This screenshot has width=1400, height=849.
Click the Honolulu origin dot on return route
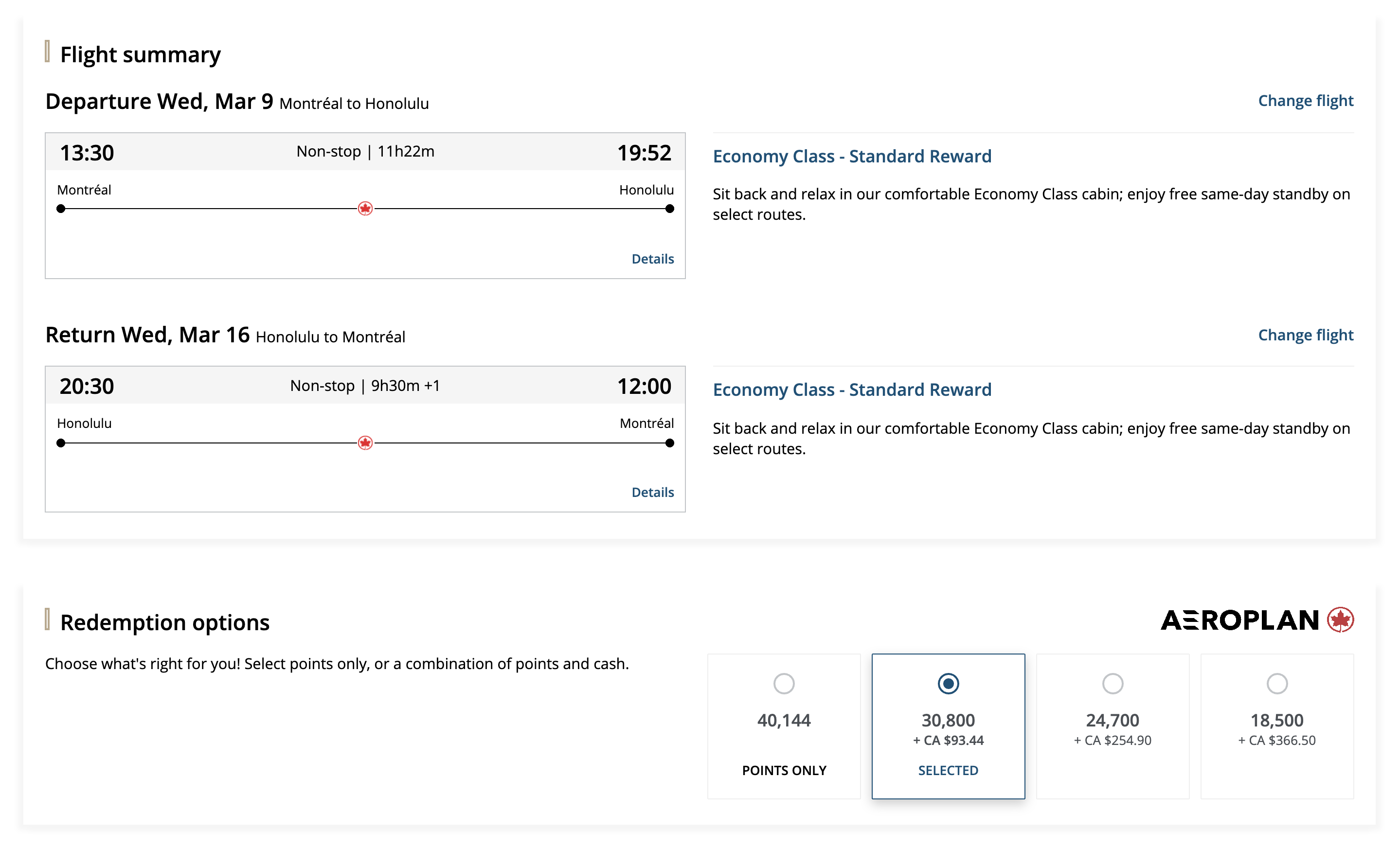coord(61,442)
